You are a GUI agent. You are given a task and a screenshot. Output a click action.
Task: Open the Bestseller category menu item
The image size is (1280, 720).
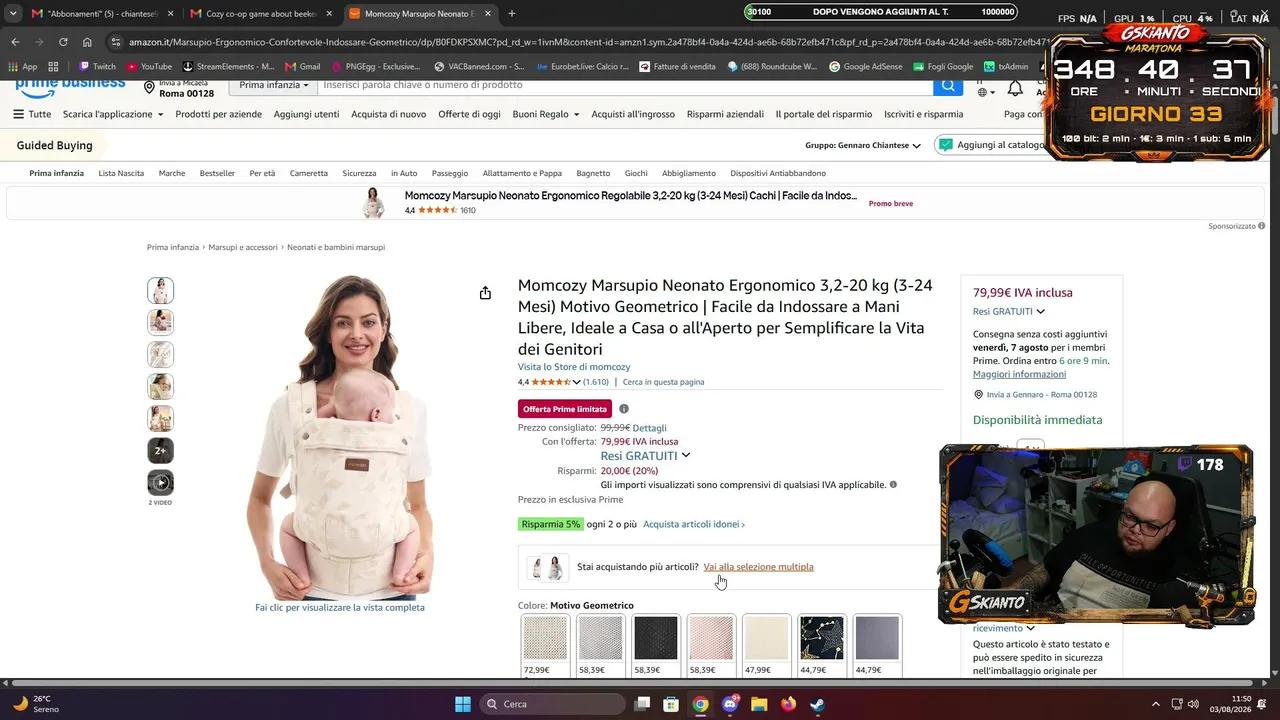point(217,173)
